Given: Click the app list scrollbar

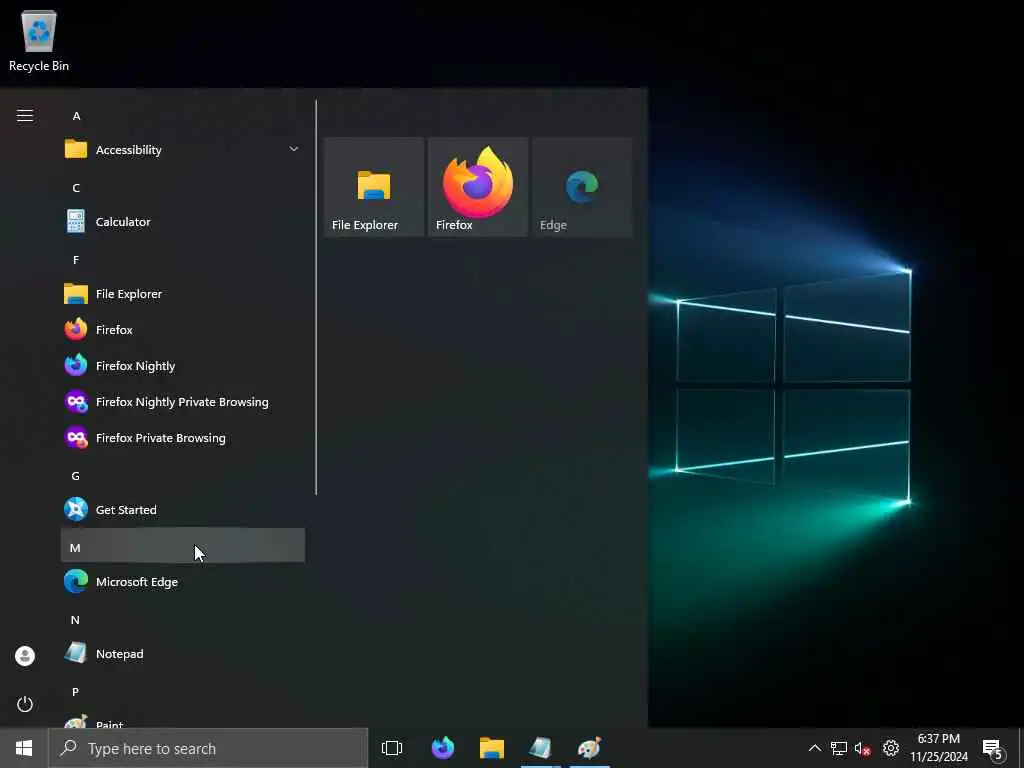Looking at the screenshot, I should (x=316, y=297).
